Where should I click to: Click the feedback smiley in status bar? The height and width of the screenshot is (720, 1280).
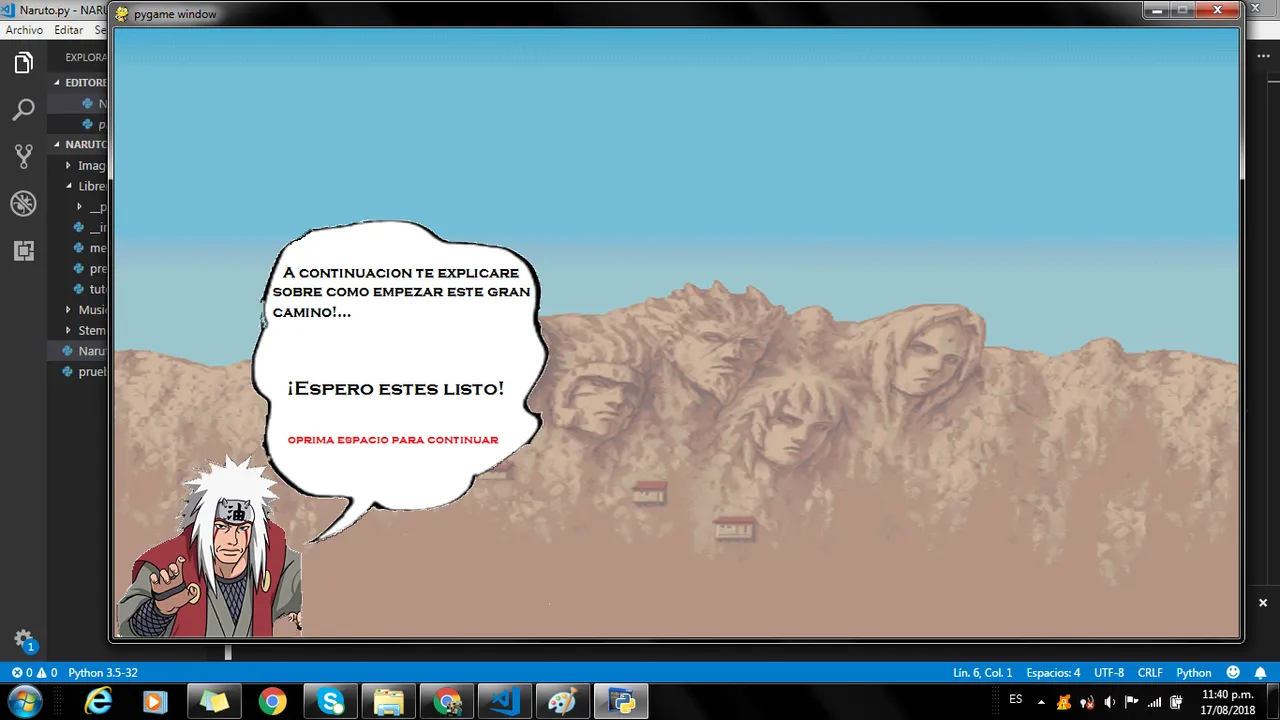(x=1233, y=673)
